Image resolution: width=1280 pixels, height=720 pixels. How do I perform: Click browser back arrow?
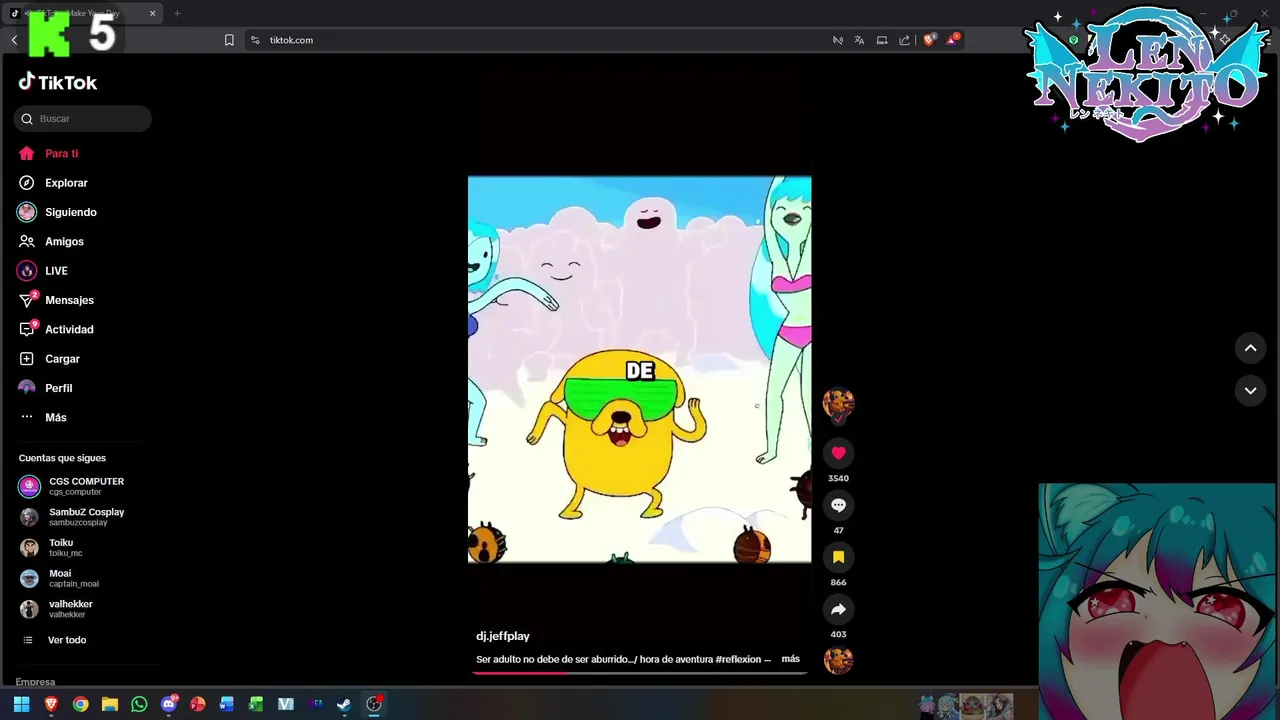point(14,40)
